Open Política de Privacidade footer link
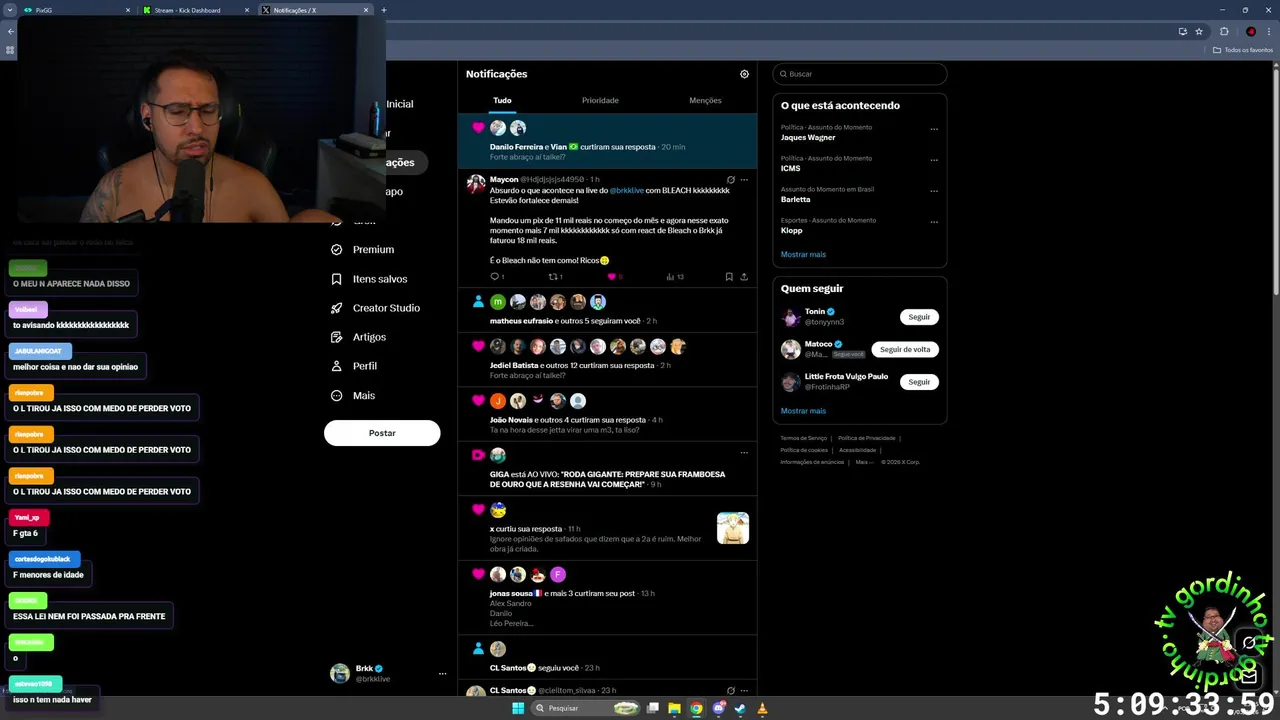Screen dimensions: 1280x720 click(x=866, y=438)
